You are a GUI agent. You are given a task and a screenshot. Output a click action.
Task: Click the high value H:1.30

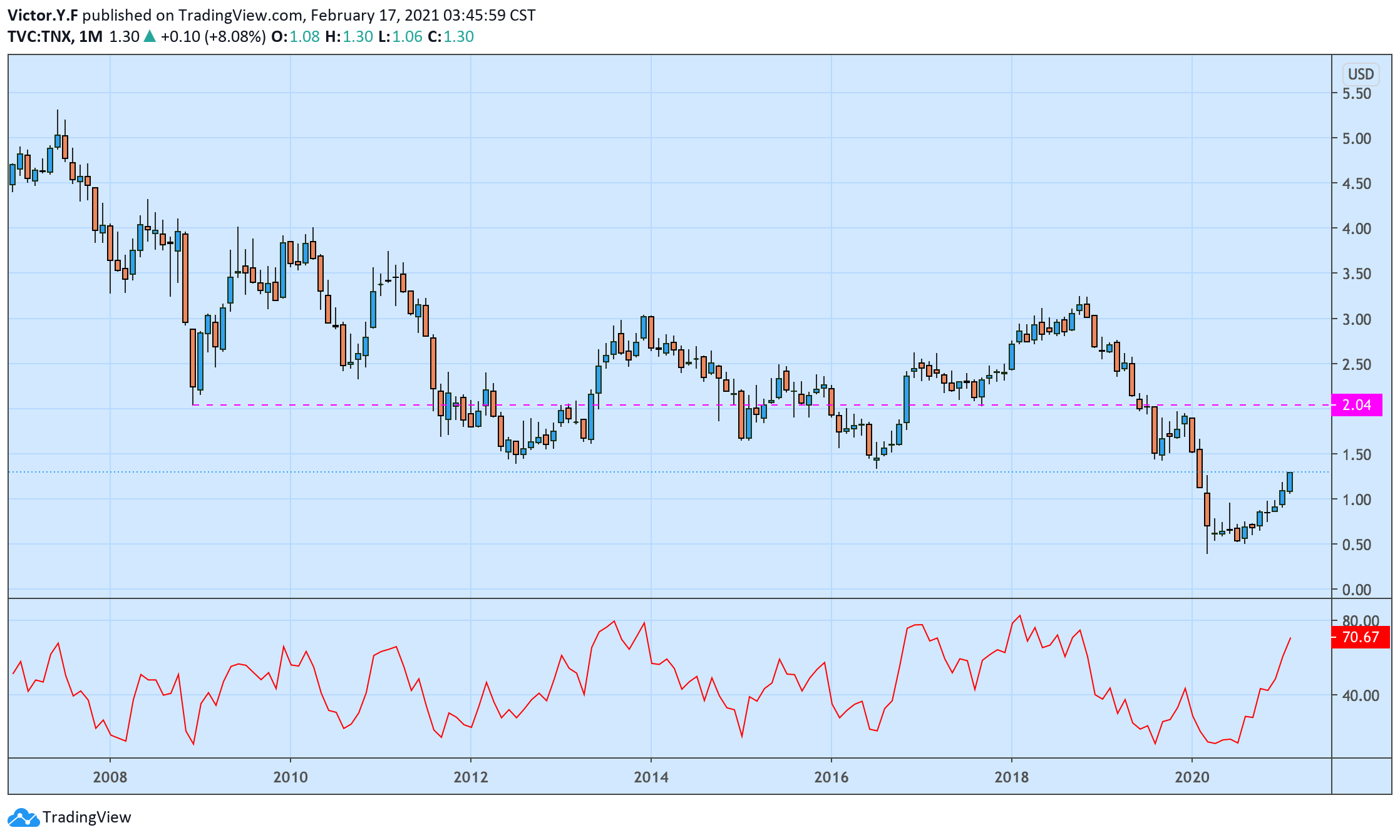point(349,36)
